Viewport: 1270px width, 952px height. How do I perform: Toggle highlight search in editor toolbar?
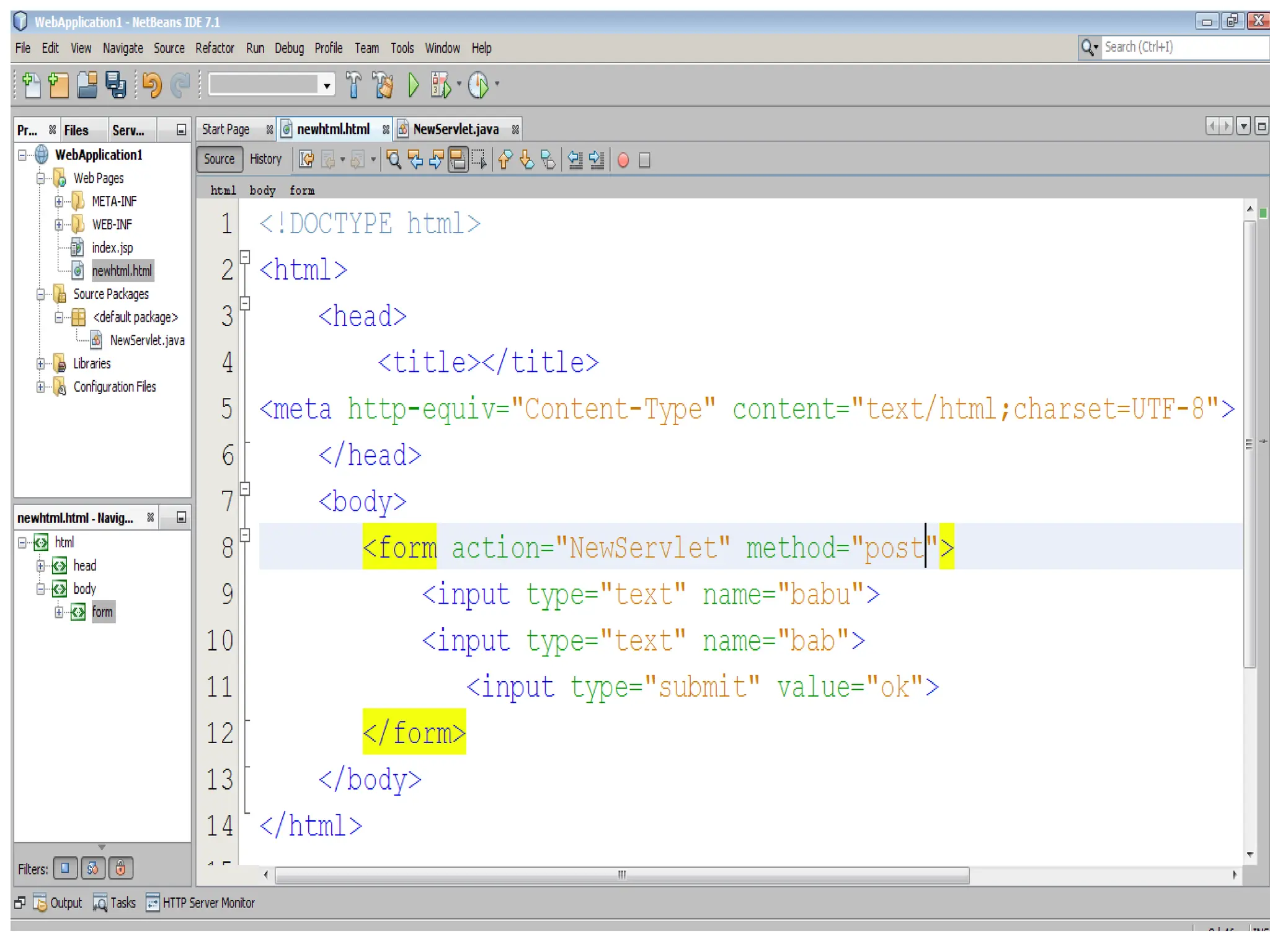[458, 160]
